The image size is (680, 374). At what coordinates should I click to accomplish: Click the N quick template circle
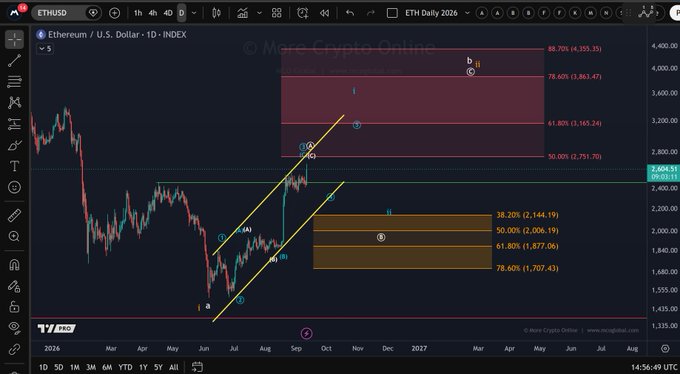[606, 13]
